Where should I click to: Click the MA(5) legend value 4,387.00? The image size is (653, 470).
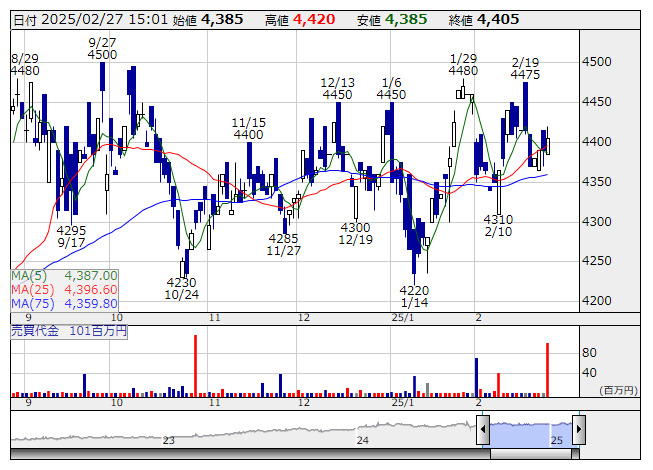pyautogui.click(x=91, y=276)
